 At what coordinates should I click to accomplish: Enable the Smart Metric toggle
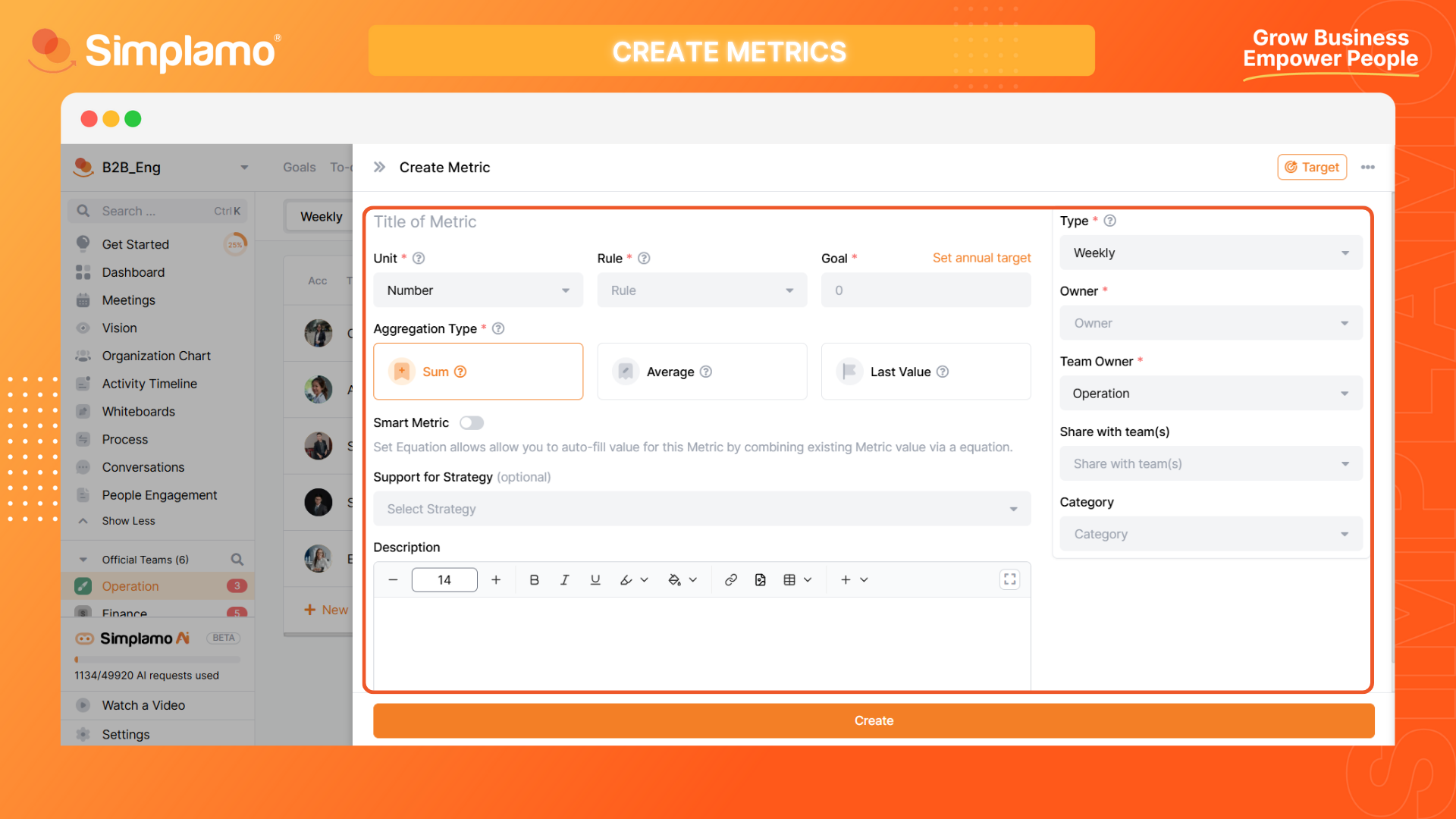(472, 423)
